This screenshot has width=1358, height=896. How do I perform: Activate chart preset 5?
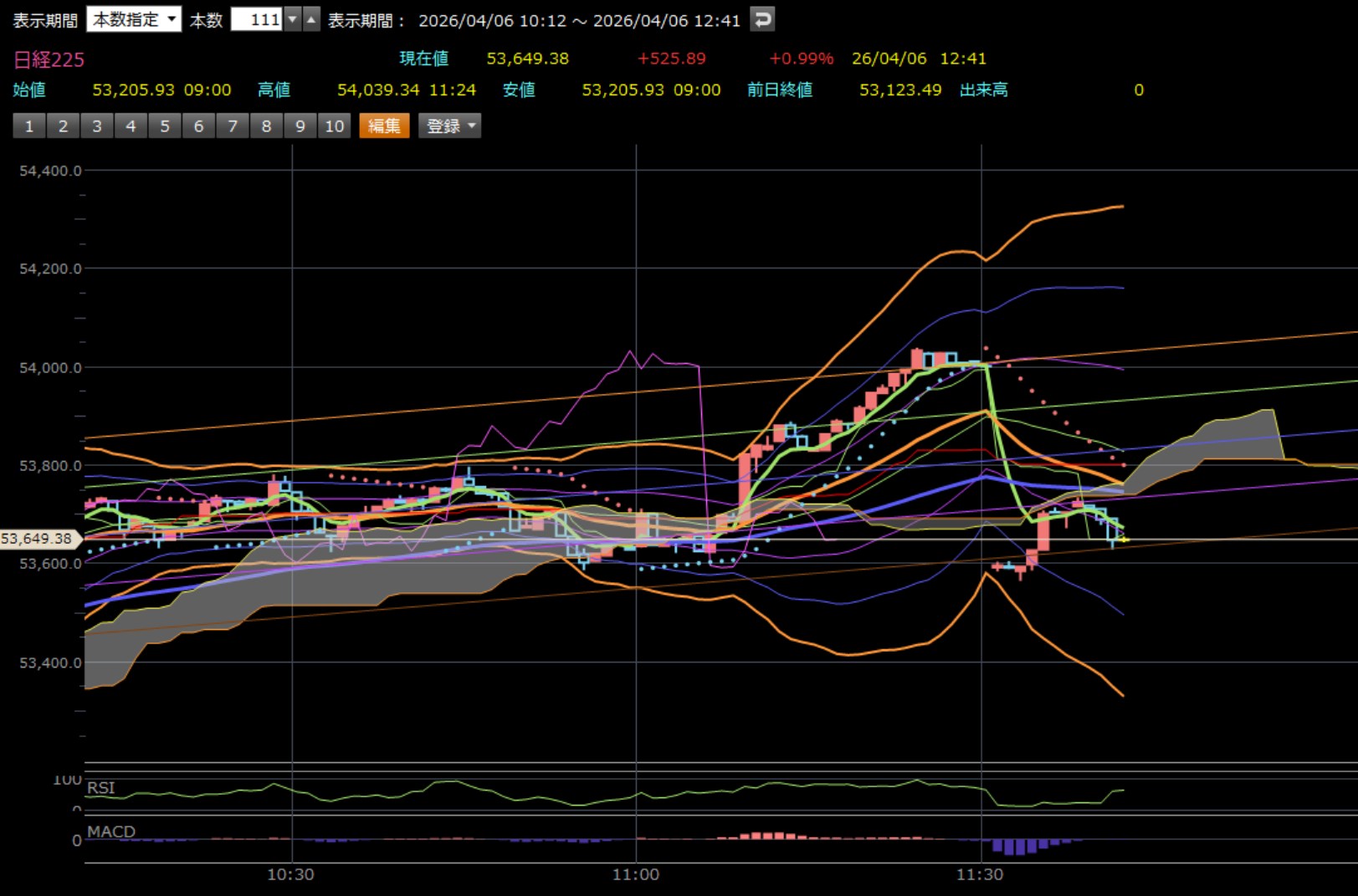click(x=165, y=125)
